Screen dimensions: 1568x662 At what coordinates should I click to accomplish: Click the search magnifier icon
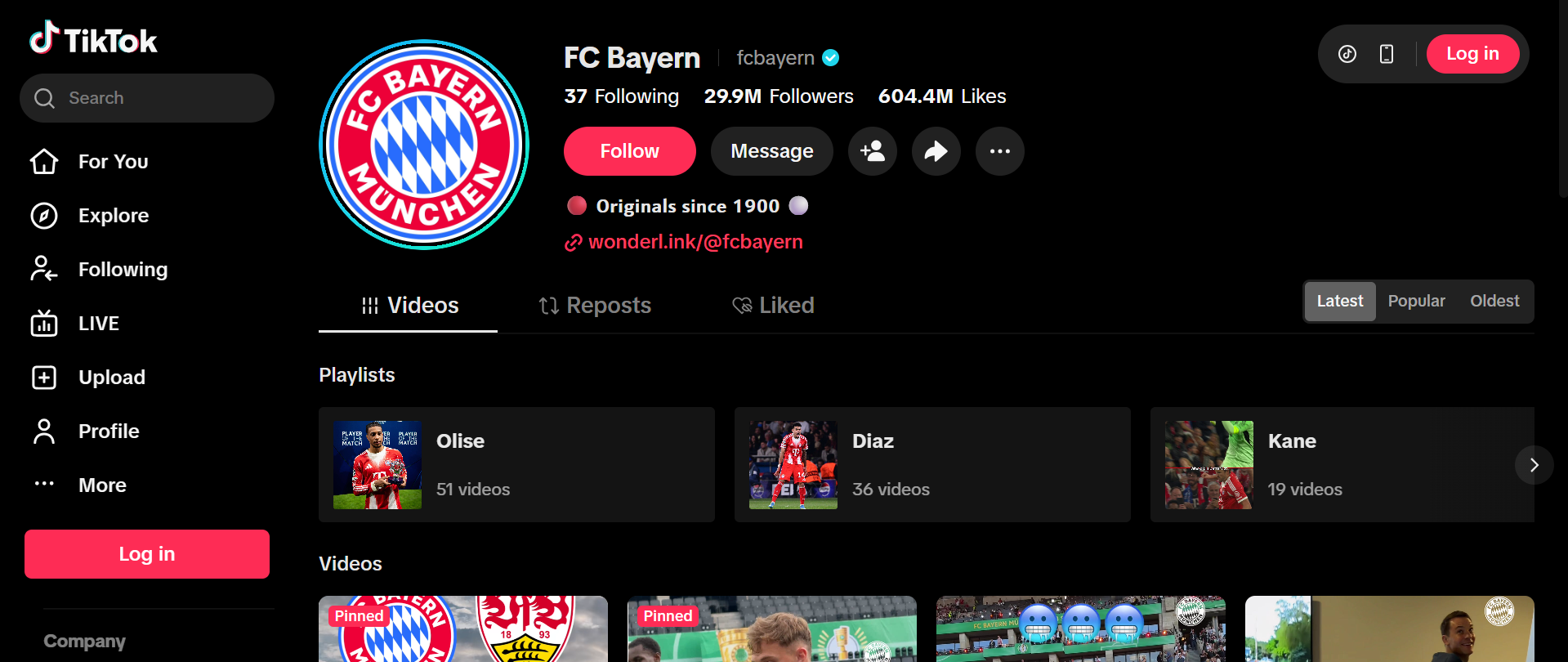[x=45, y=98]
